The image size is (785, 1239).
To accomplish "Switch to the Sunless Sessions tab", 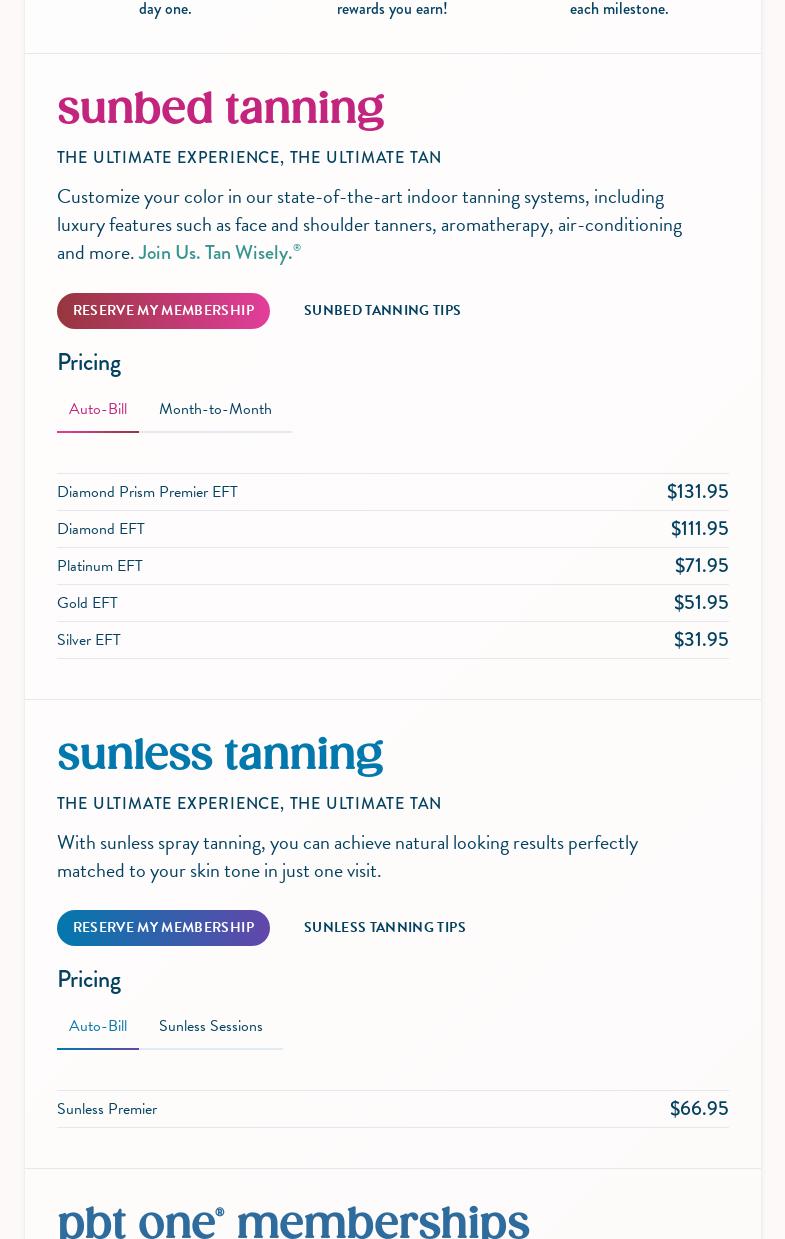I will pyautogui.click(x=211, y=1027).
